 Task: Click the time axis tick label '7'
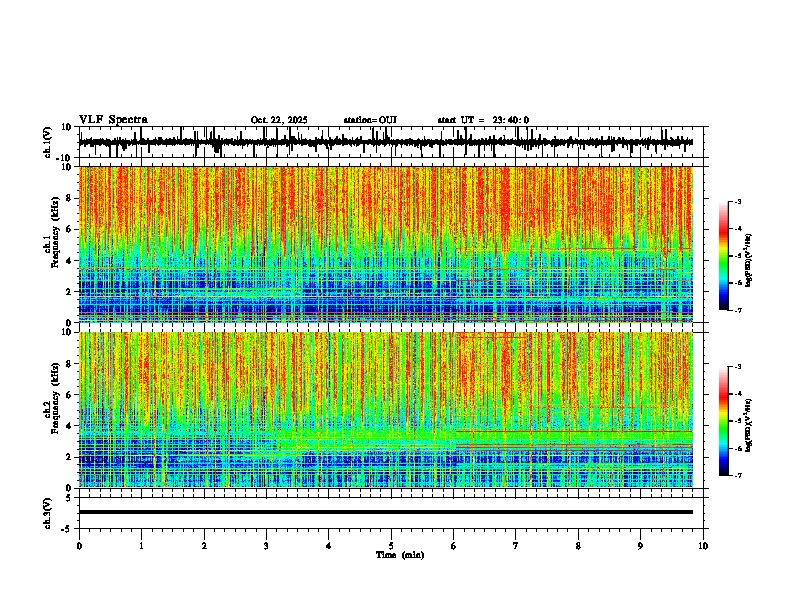[516, 546]
